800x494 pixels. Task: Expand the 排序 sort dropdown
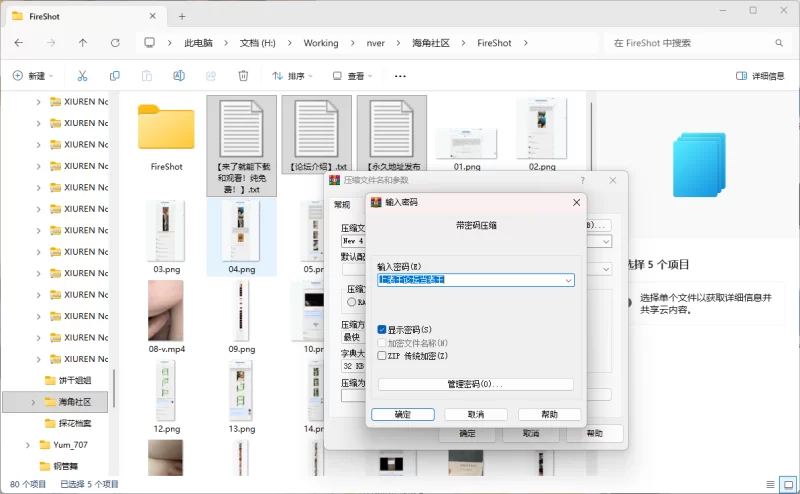pyautogui.click(x=293, y=76)
